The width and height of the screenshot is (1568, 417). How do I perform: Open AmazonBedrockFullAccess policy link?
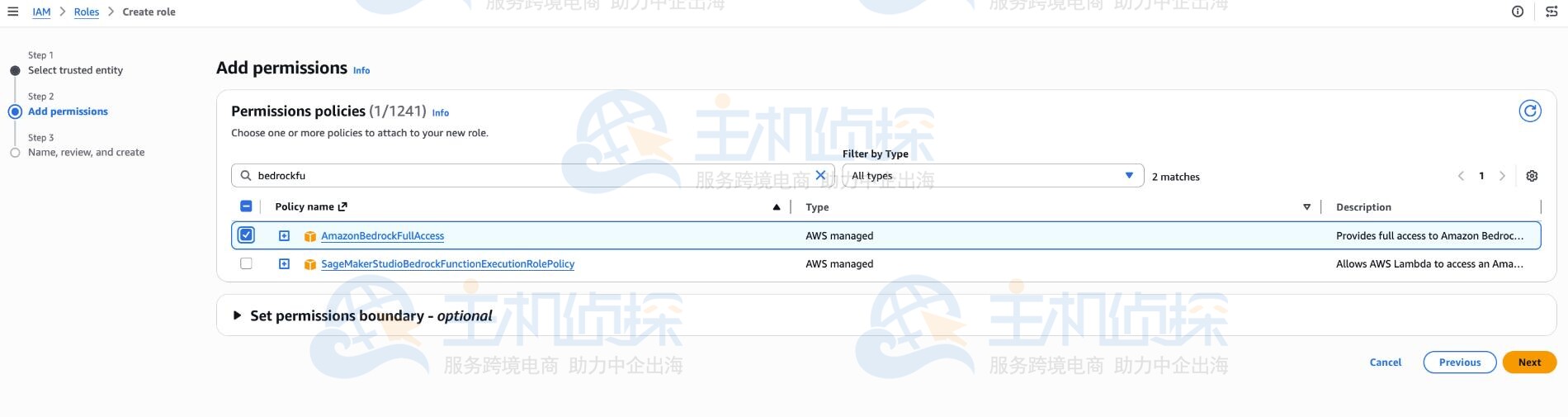pyautogui.click(x=382, y=236)
